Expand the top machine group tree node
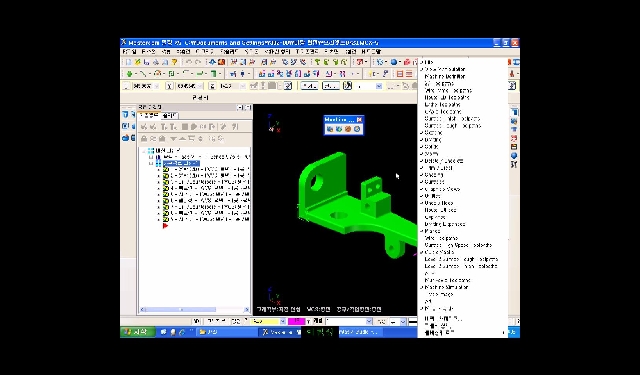 [x=144, y=151]
